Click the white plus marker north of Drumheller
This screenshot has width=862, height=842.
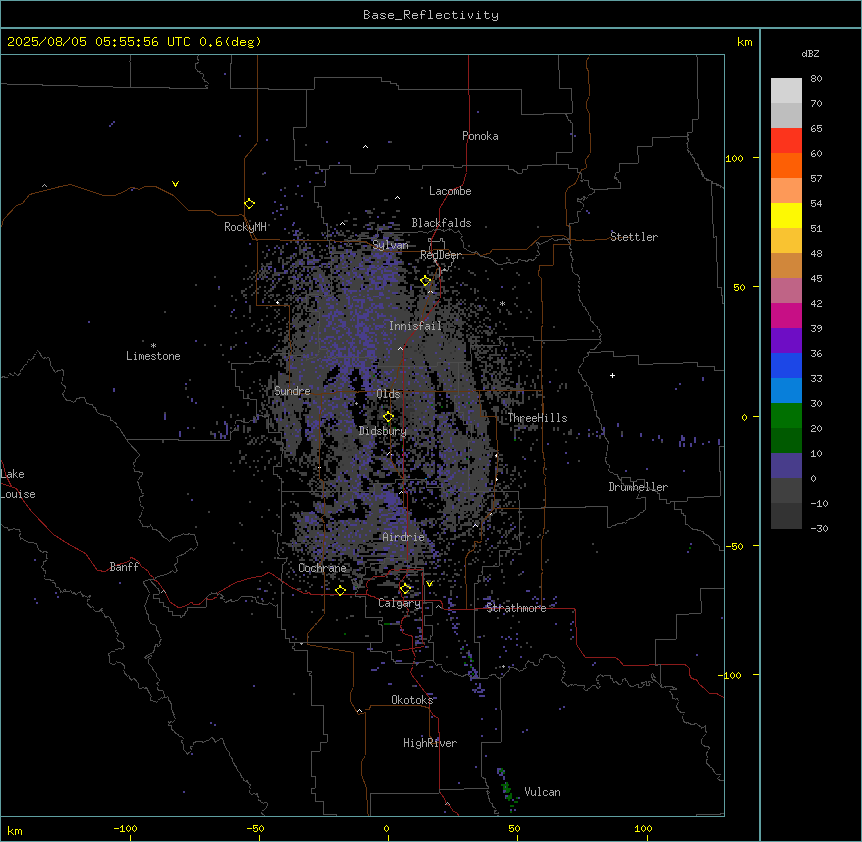[612, 375]
